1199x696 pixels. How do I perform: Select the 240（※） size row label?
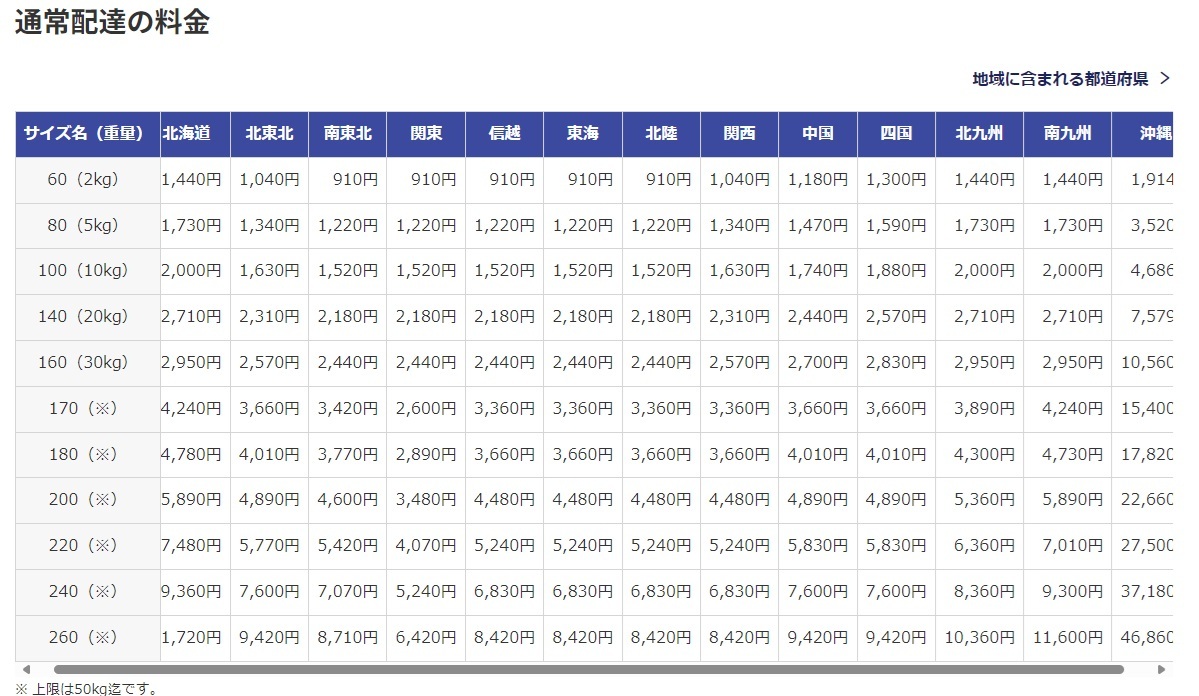(x=87, y=591)
